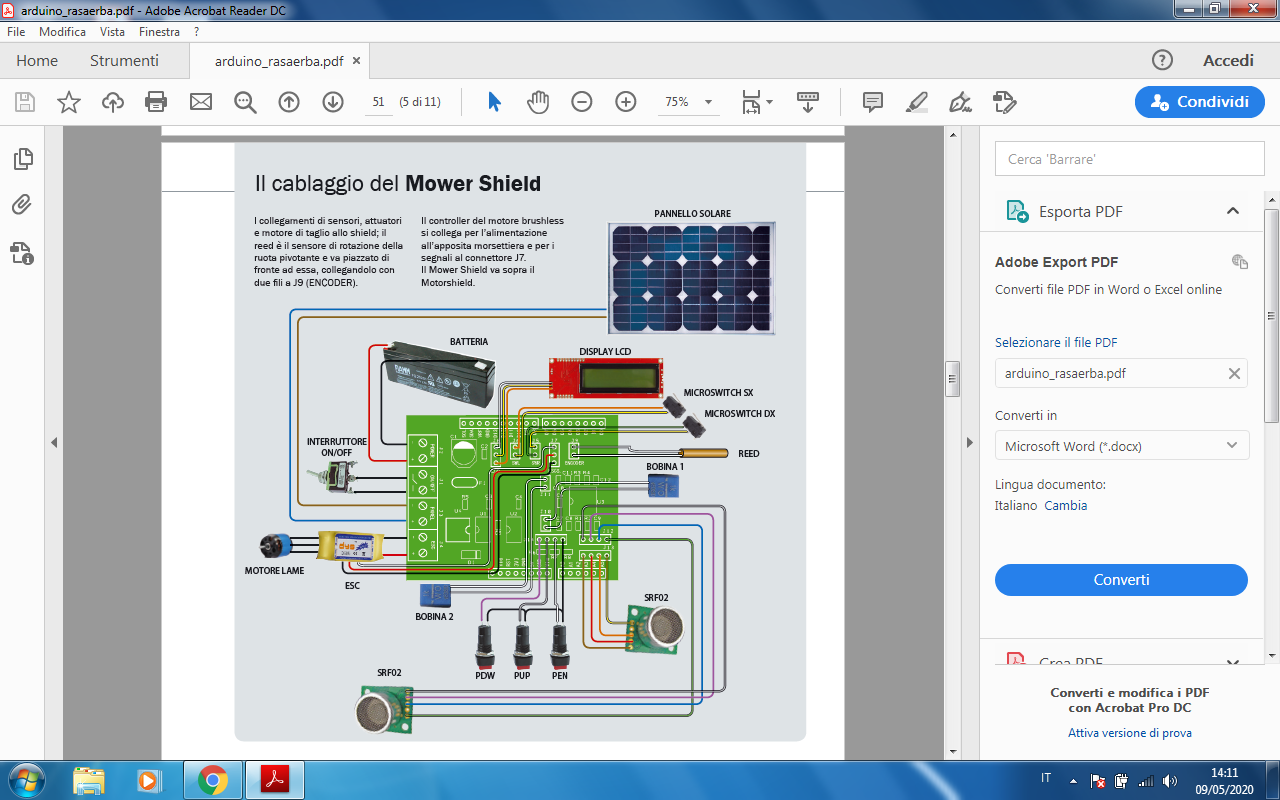Add the bookmark star icon
1280x800 pixels.
coord(69,102)
